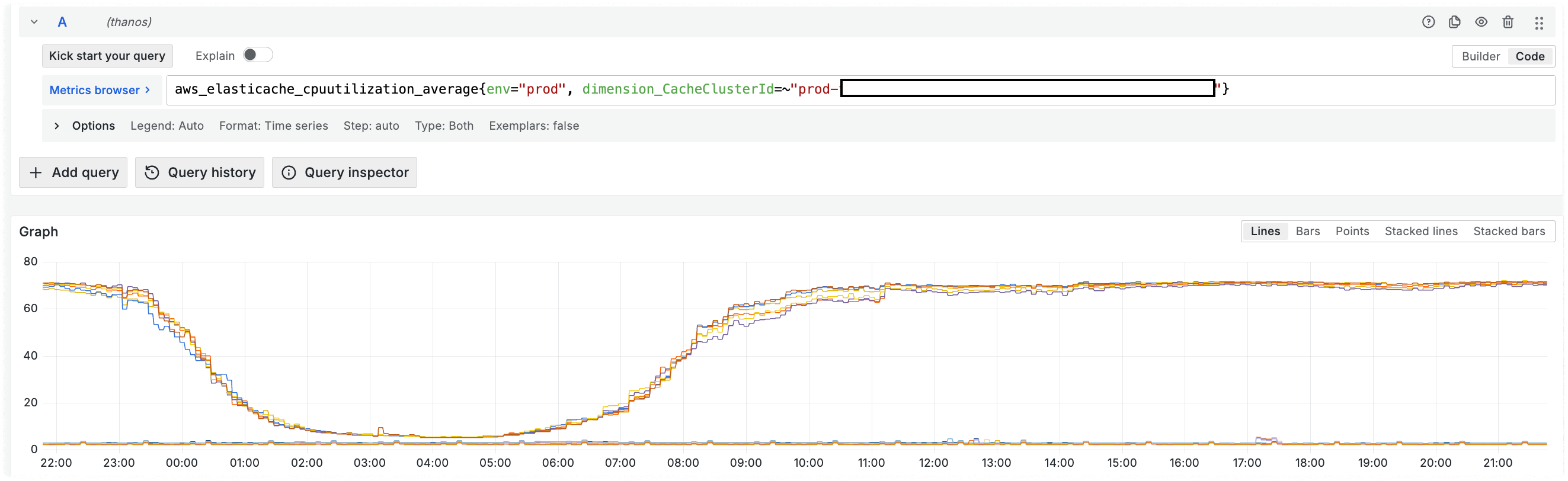The height and width of the screenshot is (481, 1568).
Task: Click the 80 y-axis label
Action: tap(30, 261)
